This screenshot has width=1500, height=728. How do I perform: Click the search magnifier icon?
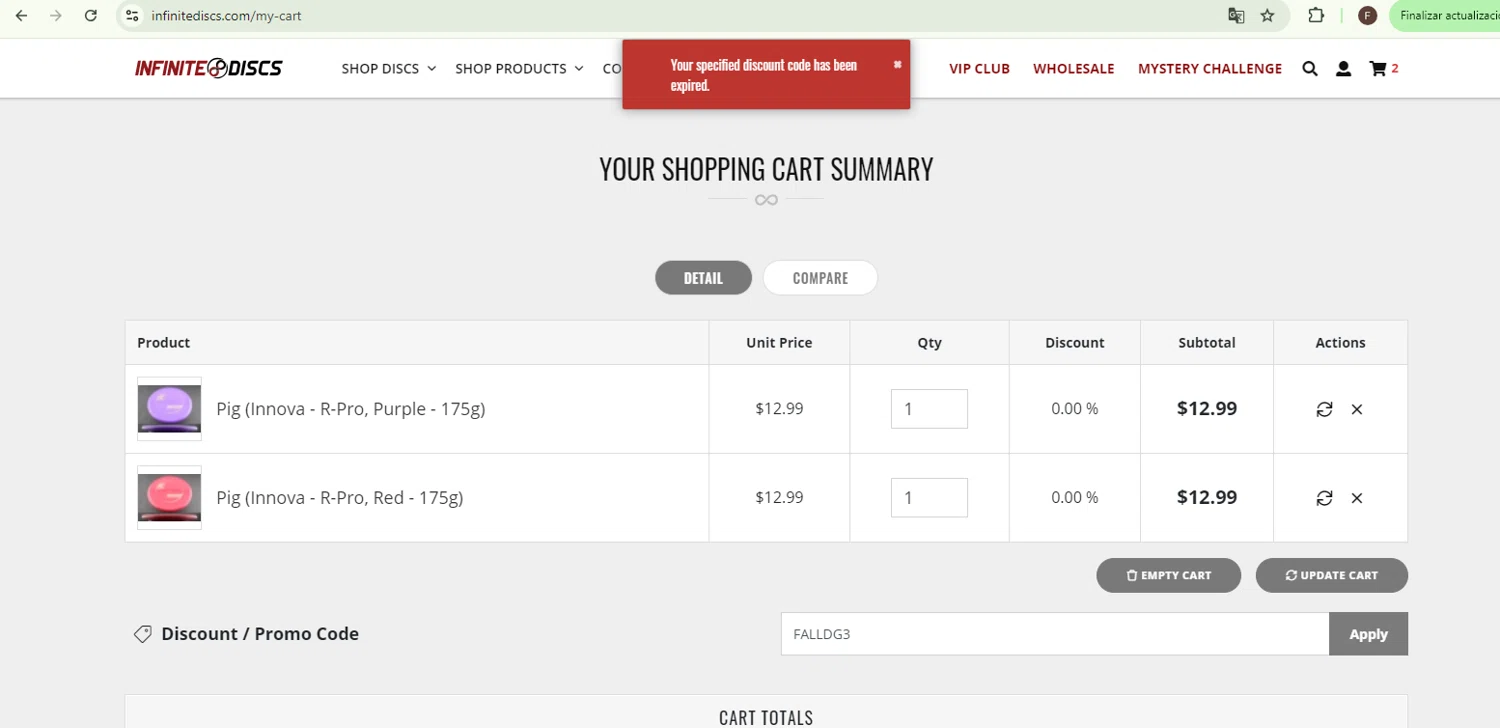[x=1310, y=69]
